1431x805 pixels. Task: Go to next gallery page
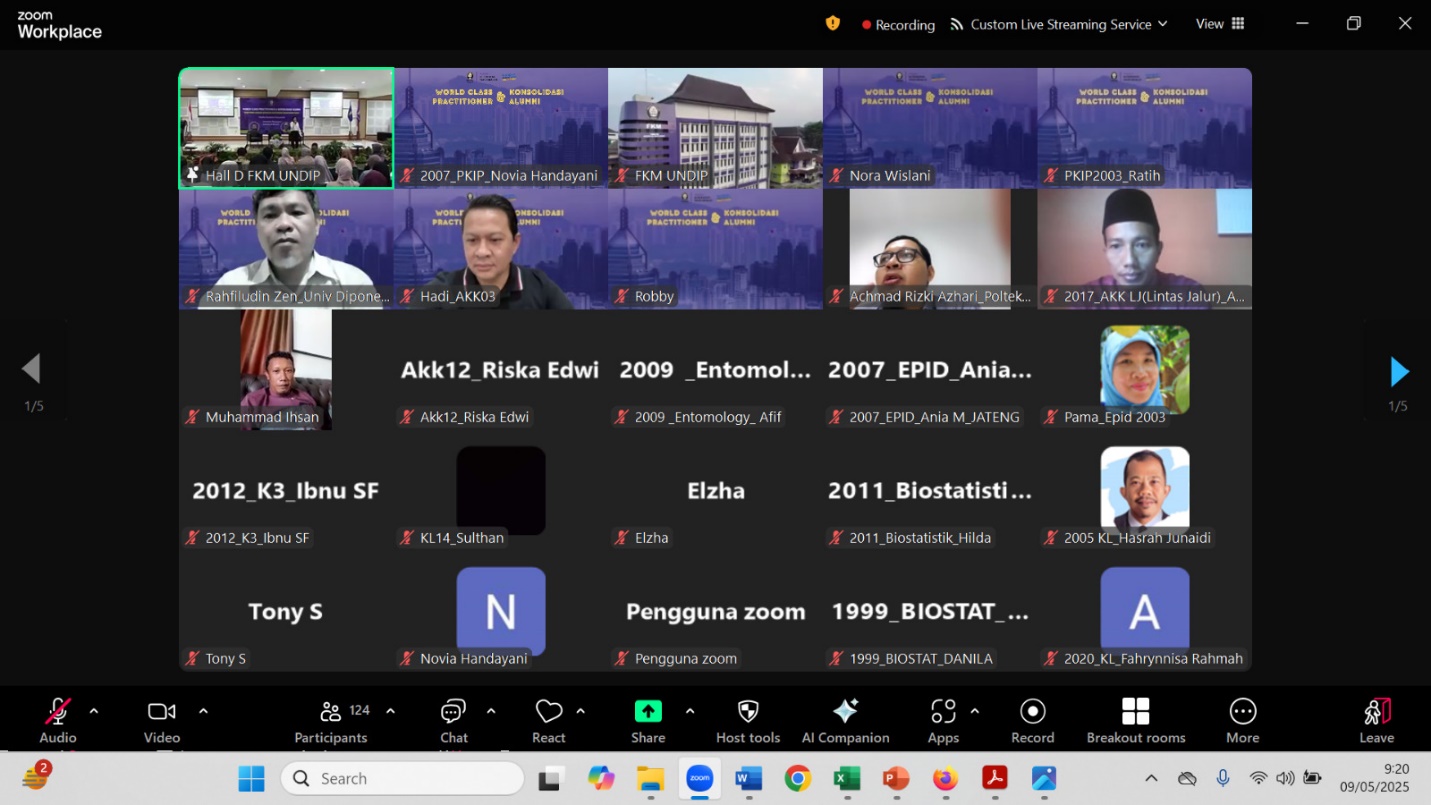click(1399, 372)
